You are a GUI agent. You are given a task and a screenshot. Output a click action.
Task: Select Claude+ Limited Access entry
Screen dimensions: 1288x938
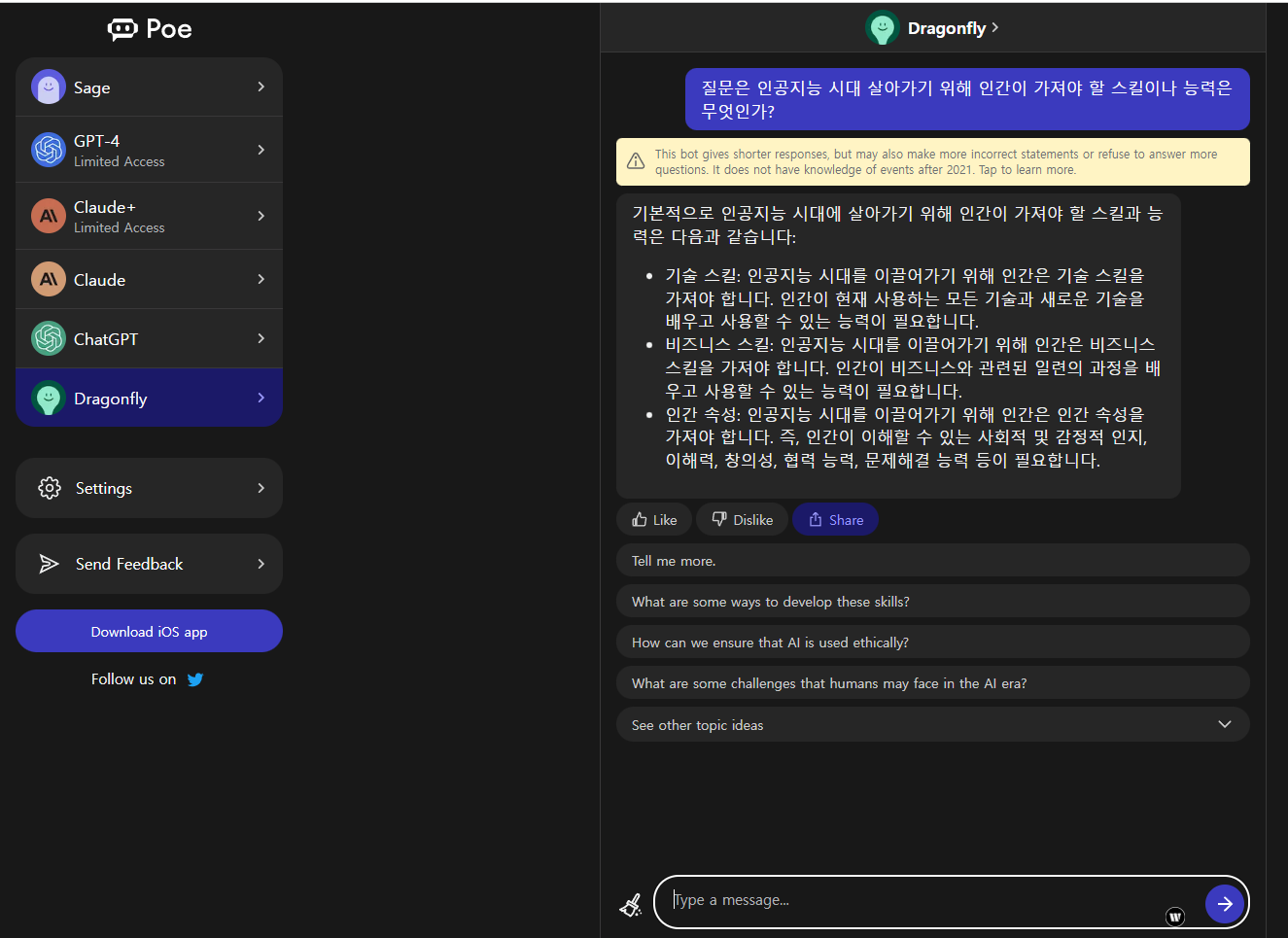point(149,216)
